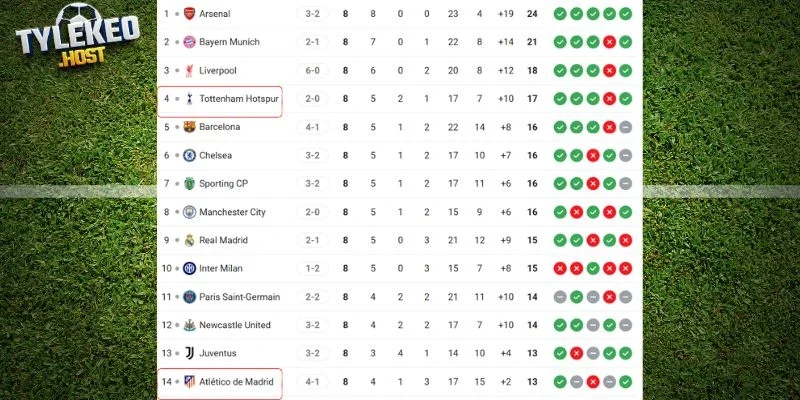Open Paris Saint-Germain's 2-2 score pill

click(312, 297)
